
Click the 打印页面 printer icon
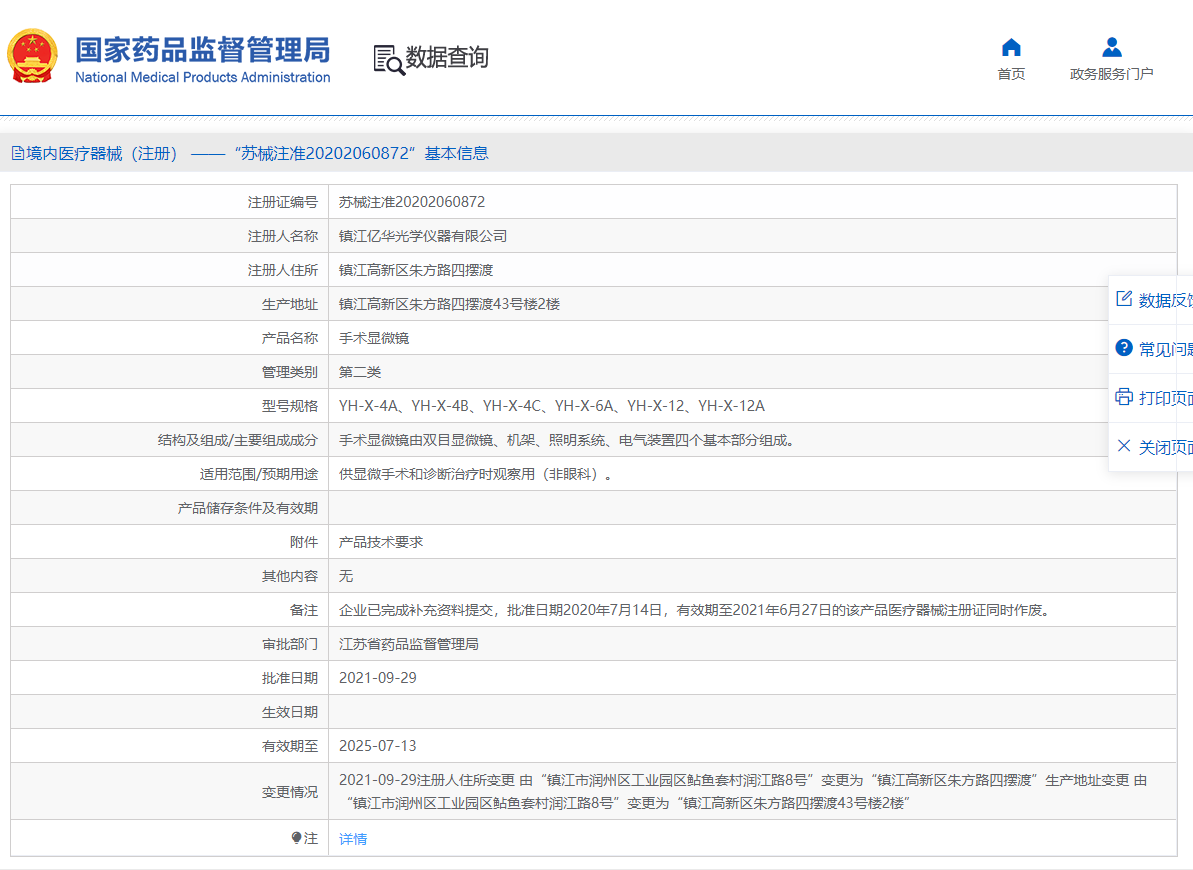coord(1124,397)
